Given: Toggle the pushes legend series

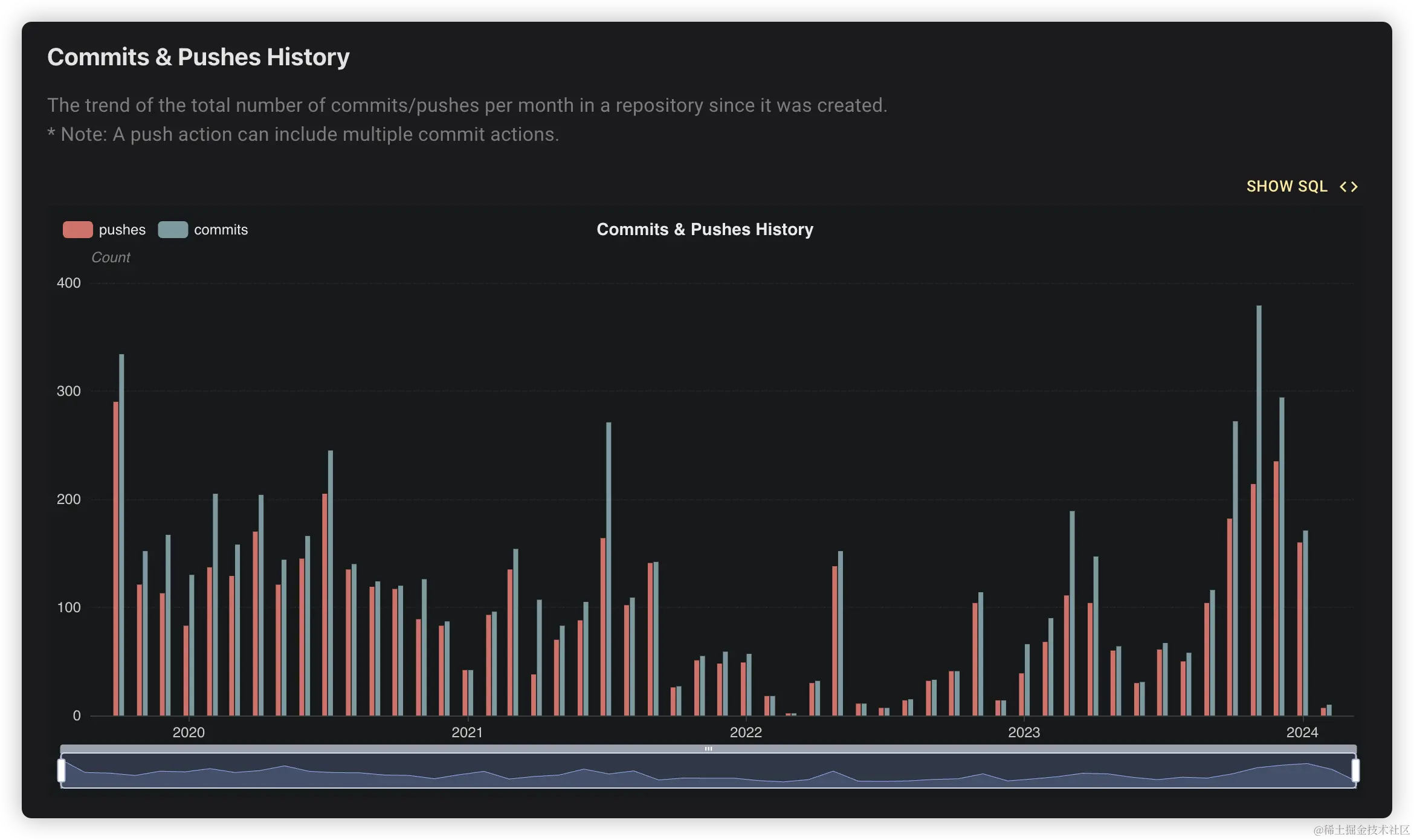Looking at the screenshot, I should [x=121, y=230].
